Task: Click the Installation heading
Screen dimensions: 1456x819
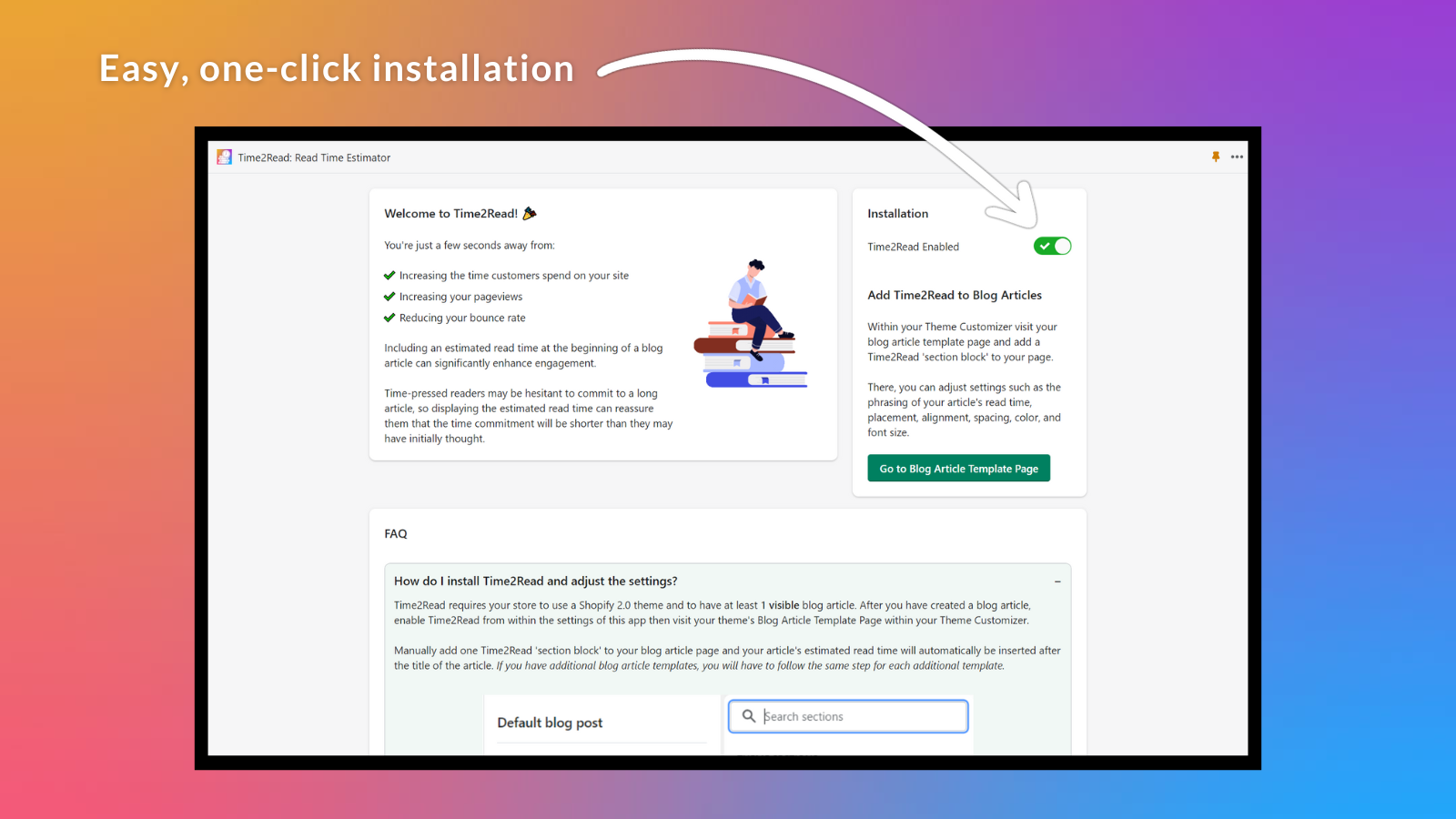Action: coord(898,214)
